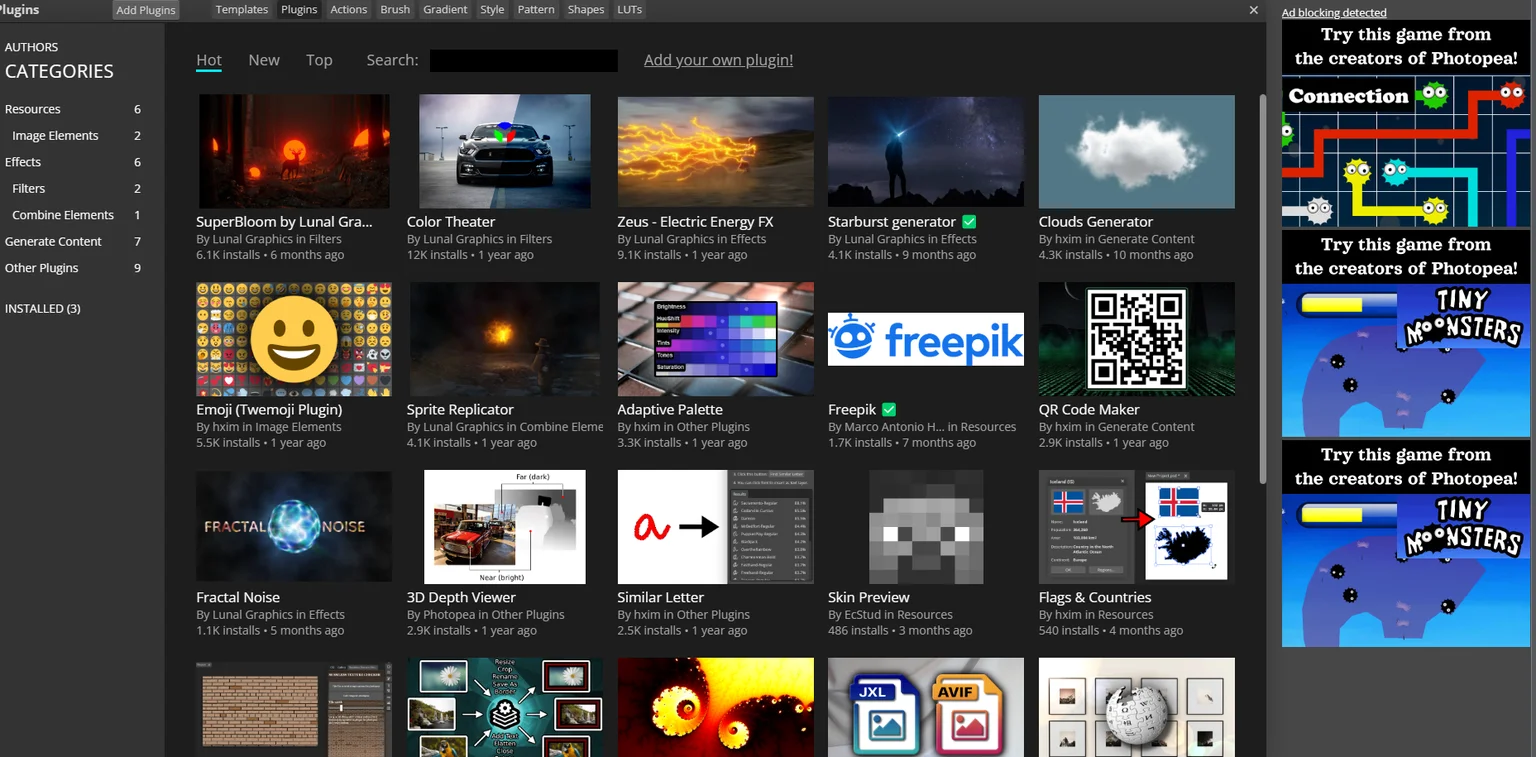Focus the plugin Search field
Screen dimensions: 1536x757
(524, 60)
